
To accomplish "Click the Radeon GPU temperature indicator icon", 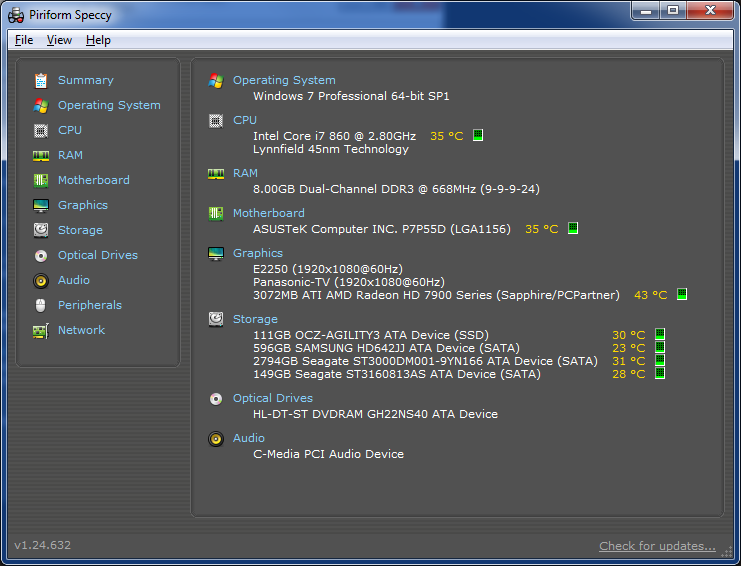I will point(682,294).
